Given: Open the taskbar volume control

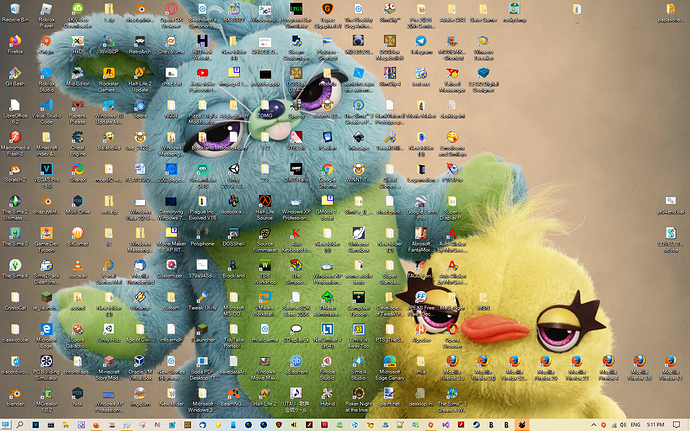Looking at the screenshot, I should (x=623, y=425).
